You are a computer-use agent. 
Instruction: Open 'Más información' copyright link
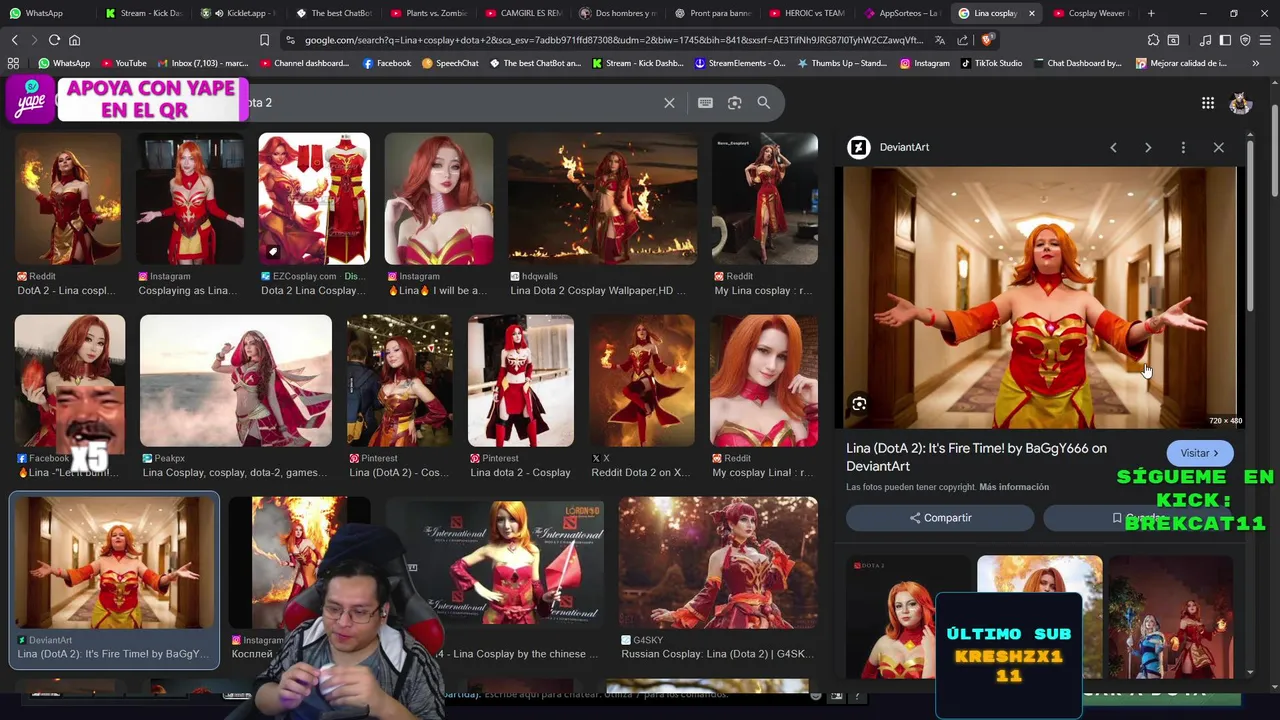coord(1014,487)
